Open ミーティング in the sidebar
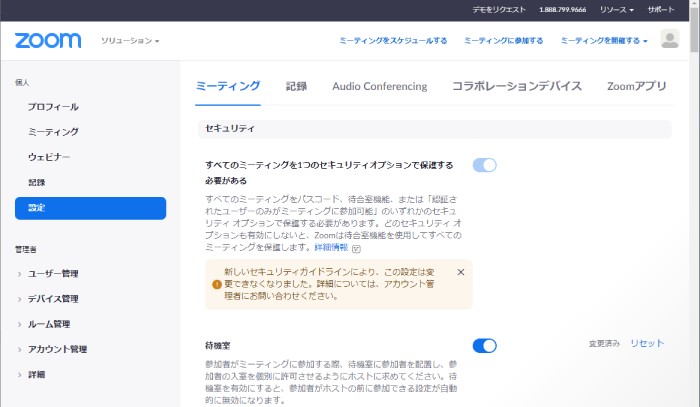Image resolution: width=700 pixels, height=407 pixels. tap(53, 132)
